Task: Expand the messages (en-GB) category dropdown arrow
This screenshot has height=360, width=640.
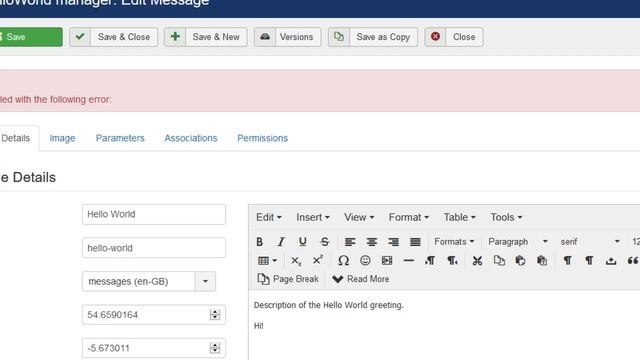Action: point(205,281)
